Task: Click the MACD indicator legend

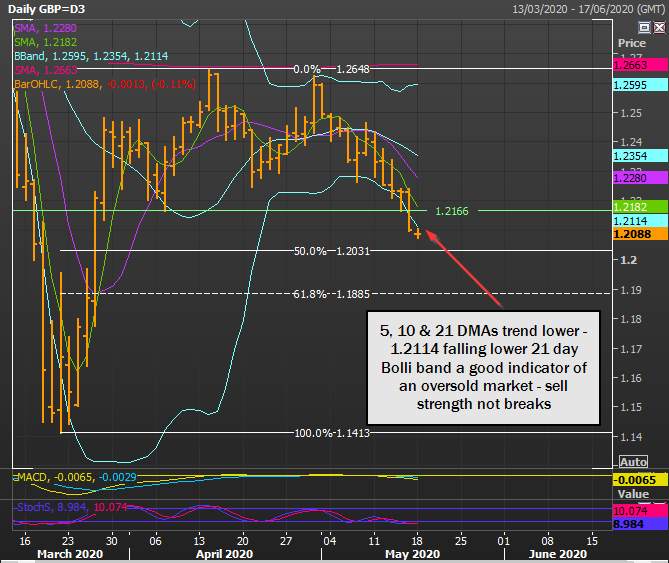Action: coord(75,477)
